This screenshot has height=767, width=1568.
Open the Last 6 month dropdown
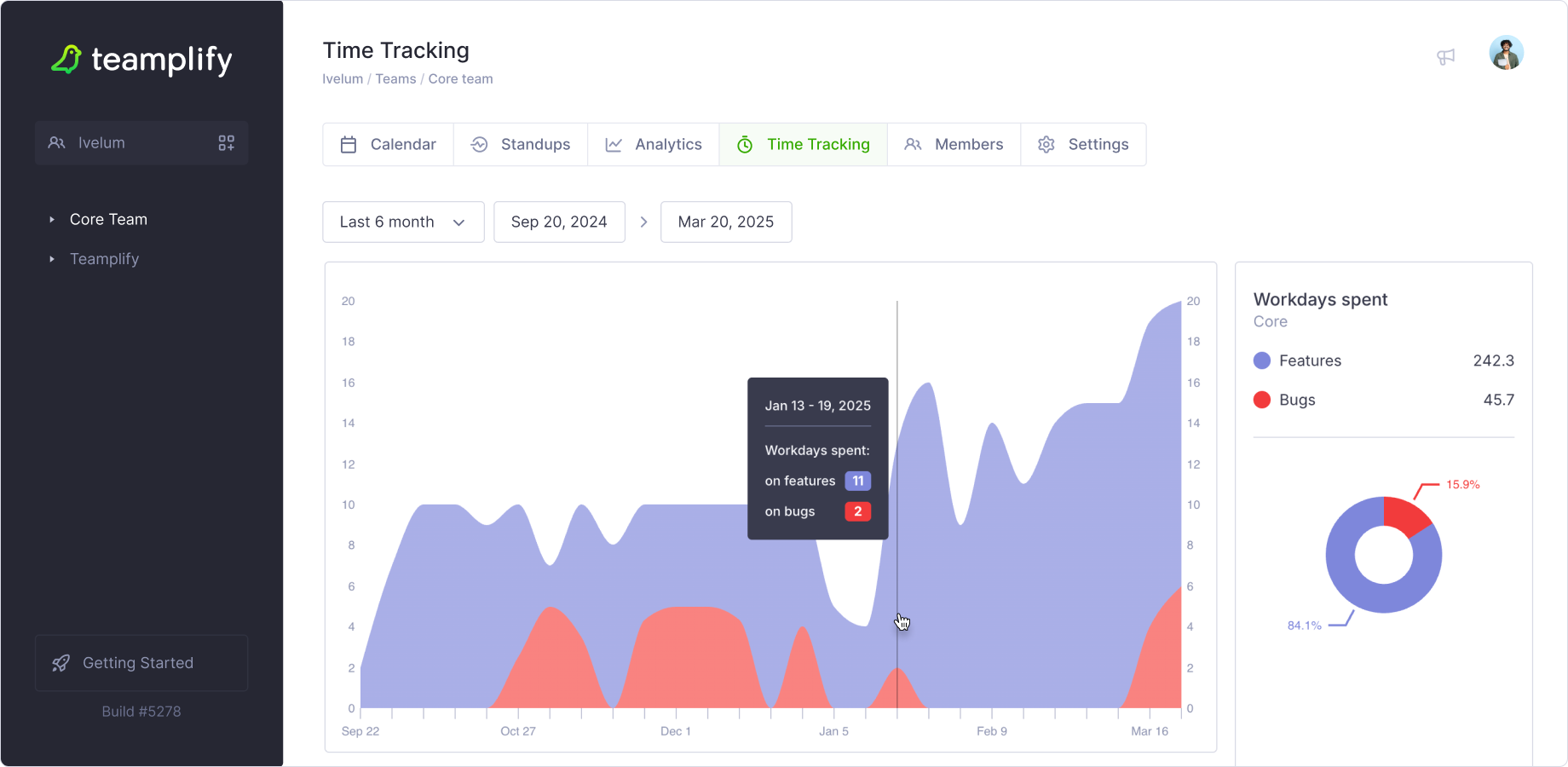(x=403, y=222)
